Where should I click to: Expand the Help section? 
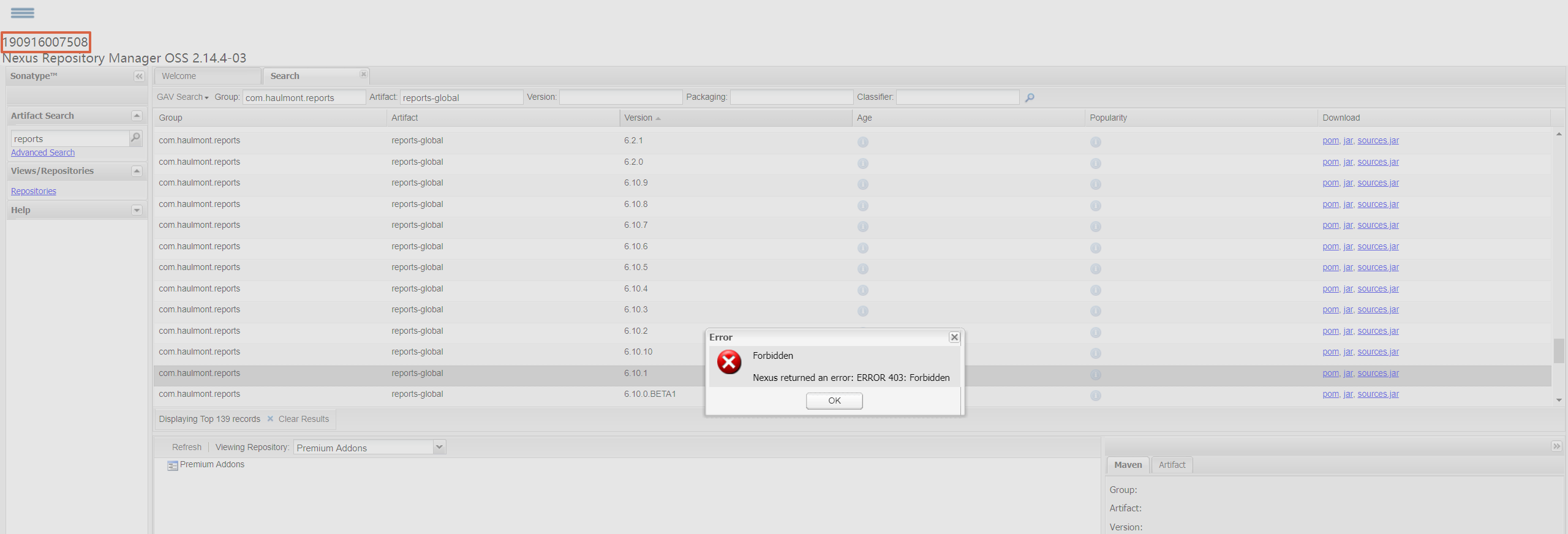pyautogui.click(x=137, y=210)
